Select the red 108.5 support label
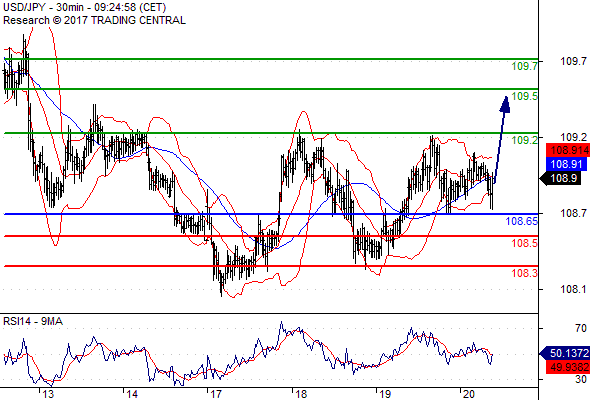This screenshot has height=400, width=590. coord(524,243)
